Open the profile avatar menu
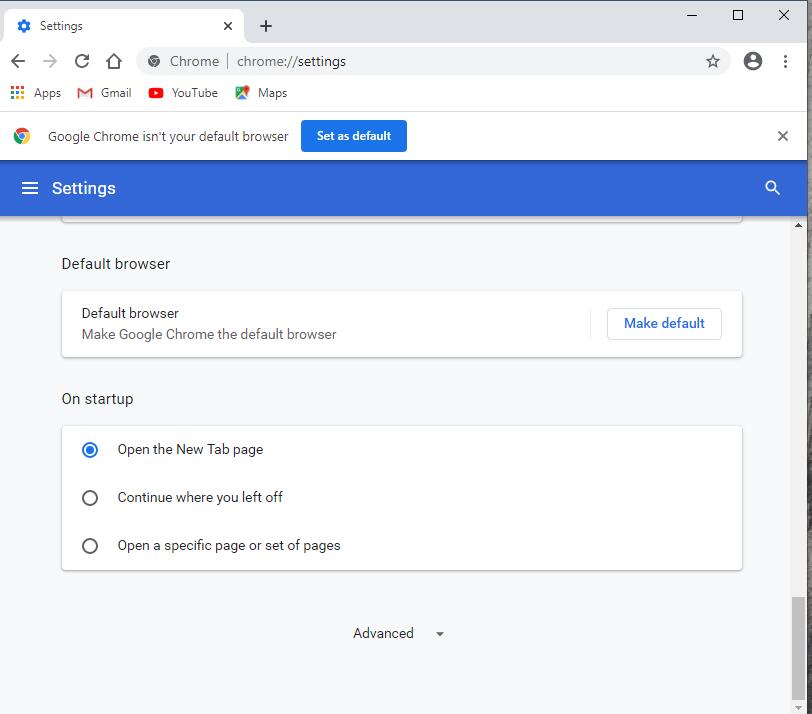The width and height of the screenshot is (812, 714). [x=752, y=61]
